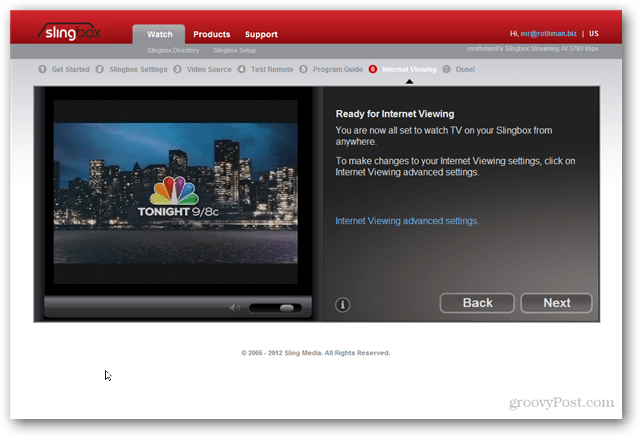Click the mr@rothman.biz account link
Screen dimensions: 640x437
[548, 33]
